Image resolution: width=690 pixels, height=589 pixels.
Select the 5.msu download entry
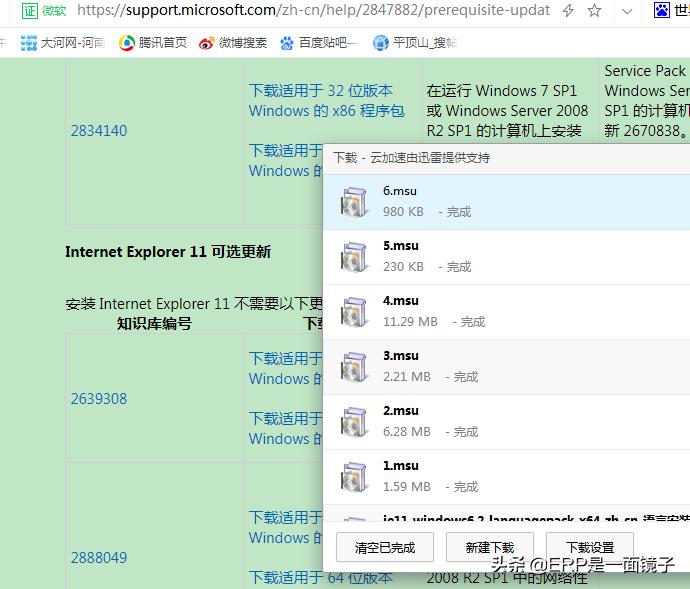tap(506, 257)
